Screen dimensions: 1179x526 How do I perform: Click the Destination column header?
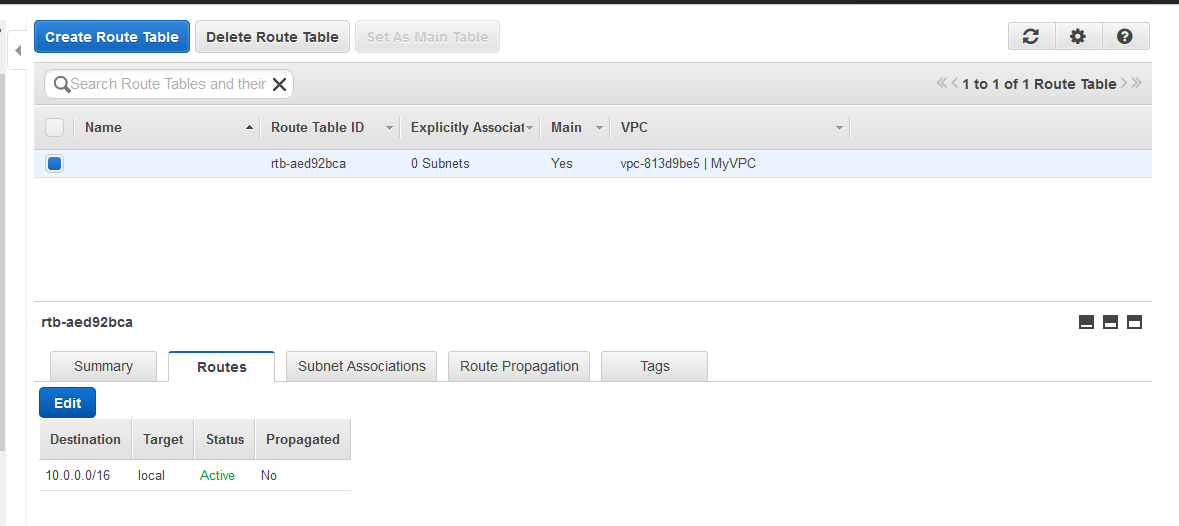pos(85,440)
